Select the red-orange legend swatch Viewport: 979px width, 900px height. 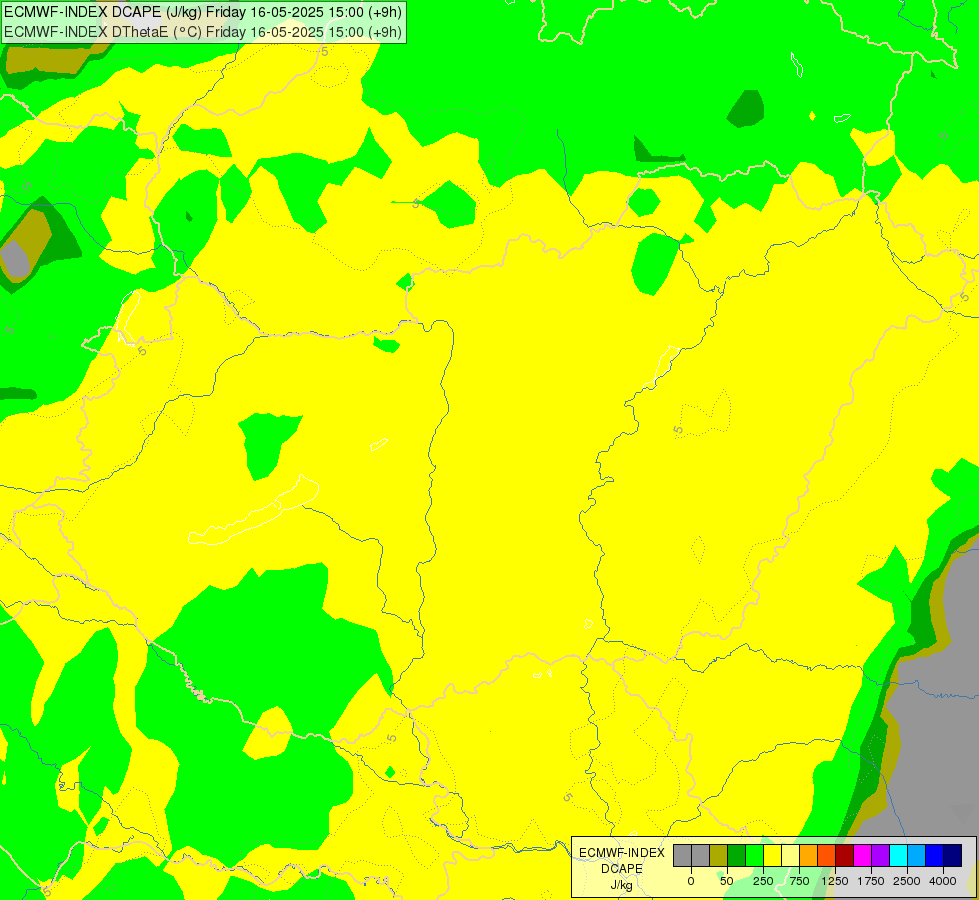click(x=827, y=855)
